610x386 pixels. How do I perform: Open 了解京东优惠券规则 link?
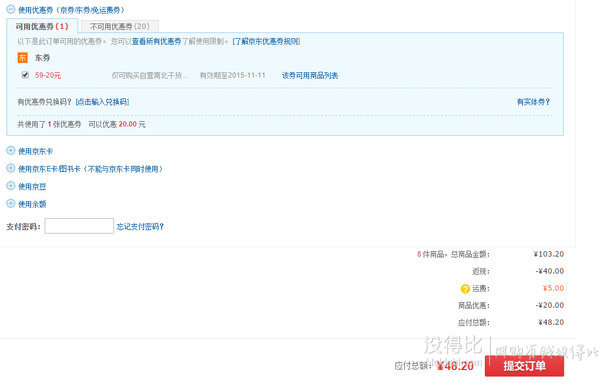266,42
